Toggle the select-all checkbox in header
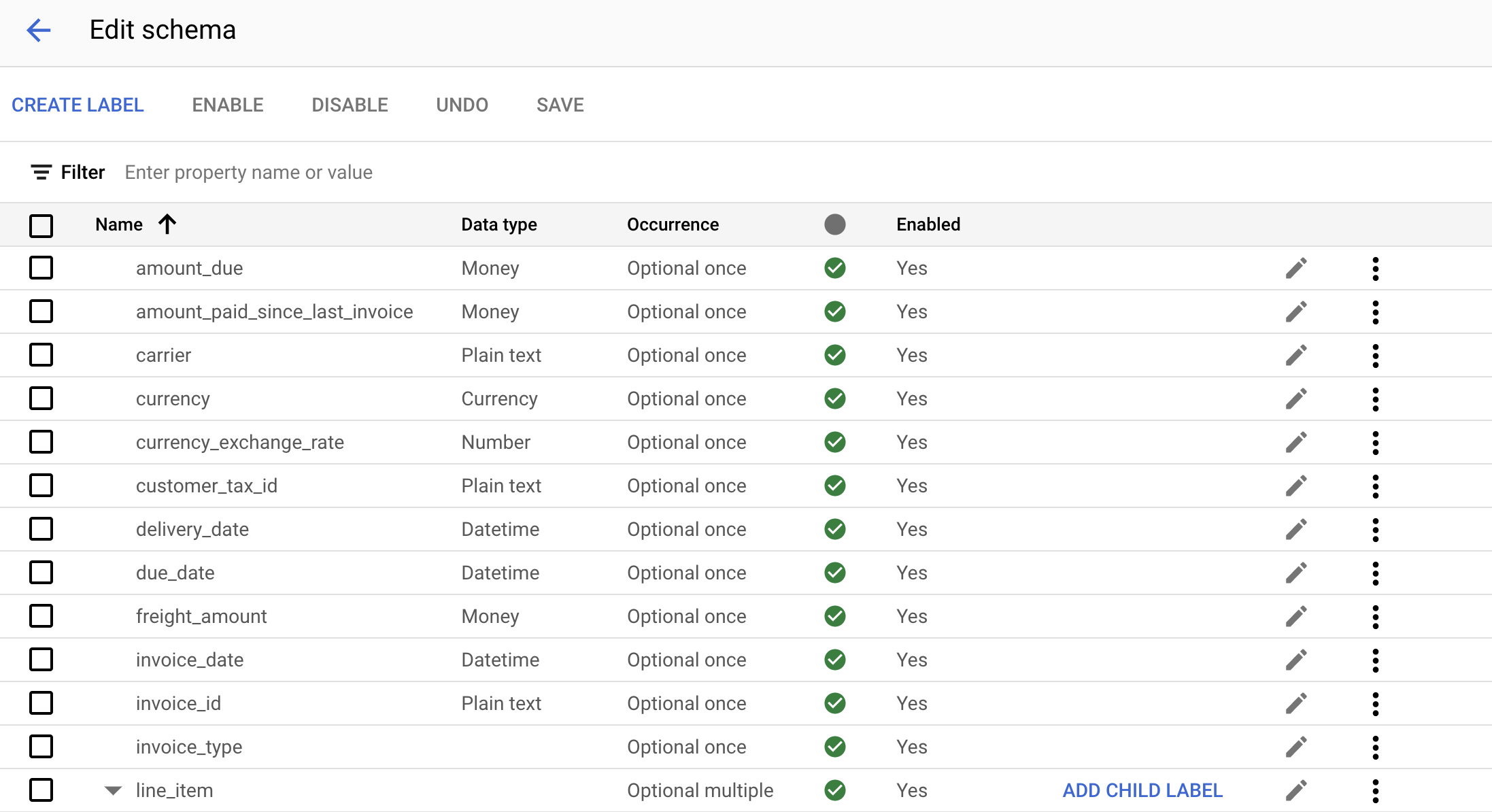The width and height of the screenshot is (1492, 812). click(x=41, y=225)
